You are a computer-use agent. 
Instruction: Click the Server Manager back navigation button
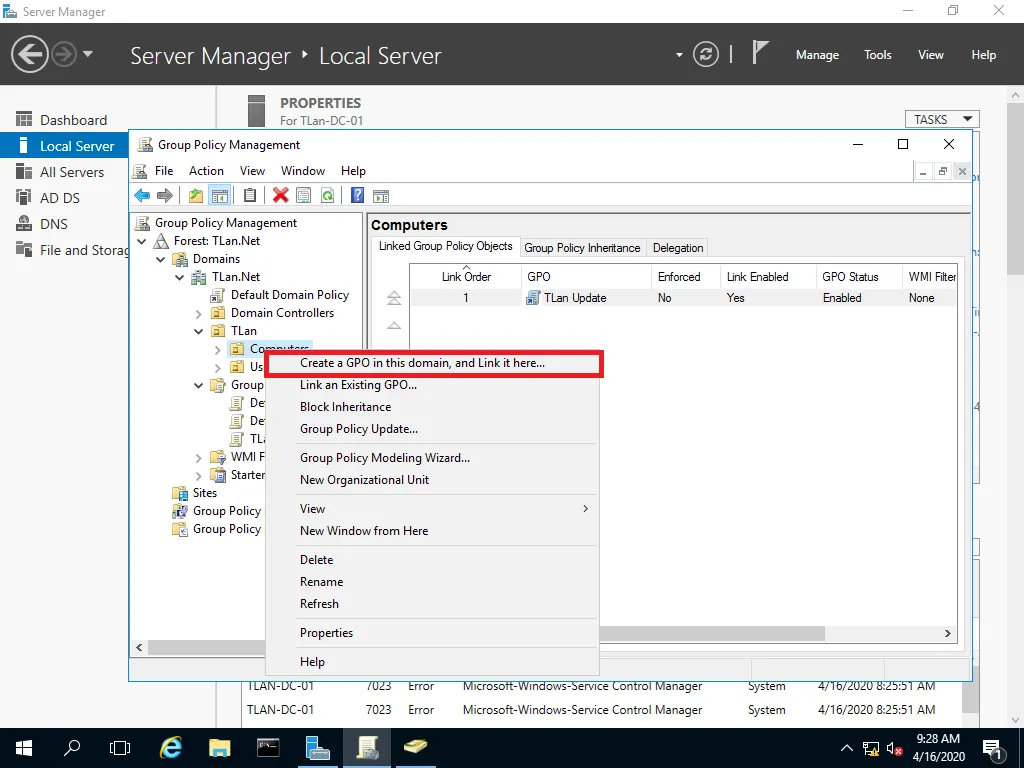(x=29, y=54)
